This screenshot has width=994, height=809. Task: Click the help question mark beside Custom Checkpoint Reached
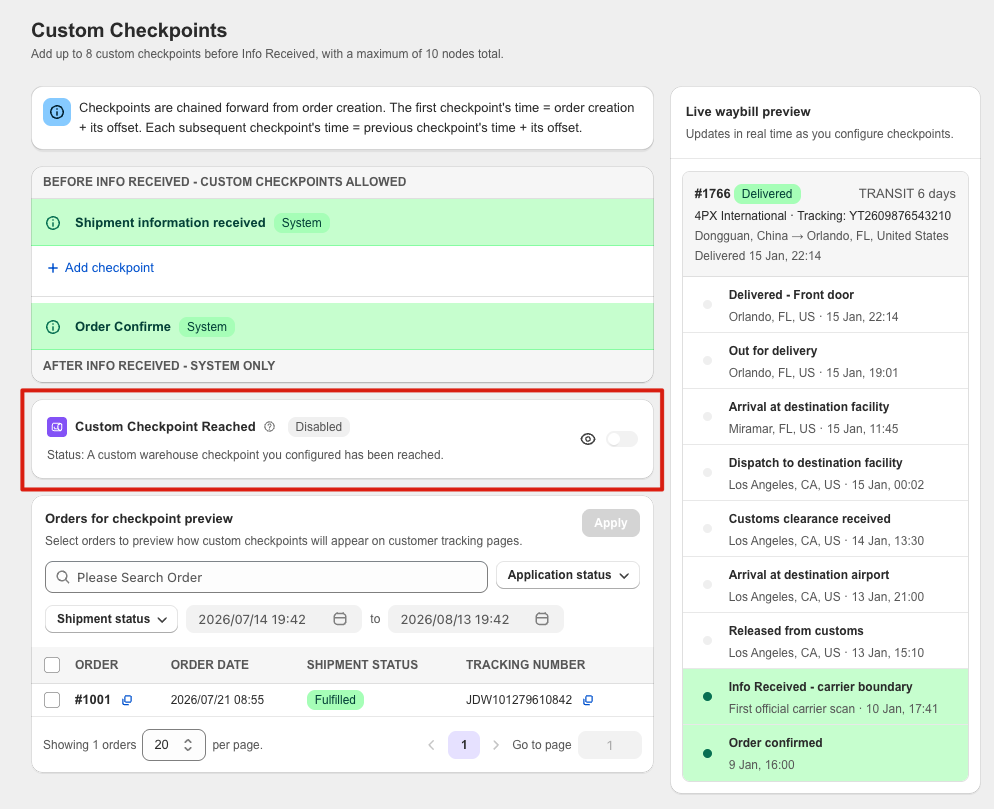coord(269,427)
